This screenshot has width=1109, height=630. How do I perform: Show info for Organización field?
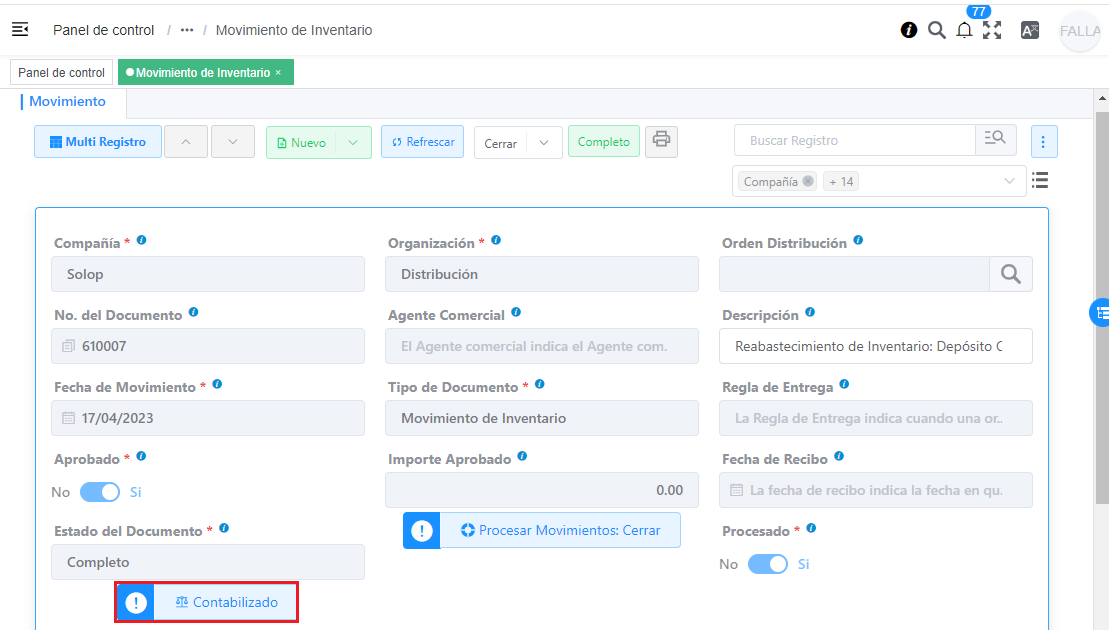point(496,240)
